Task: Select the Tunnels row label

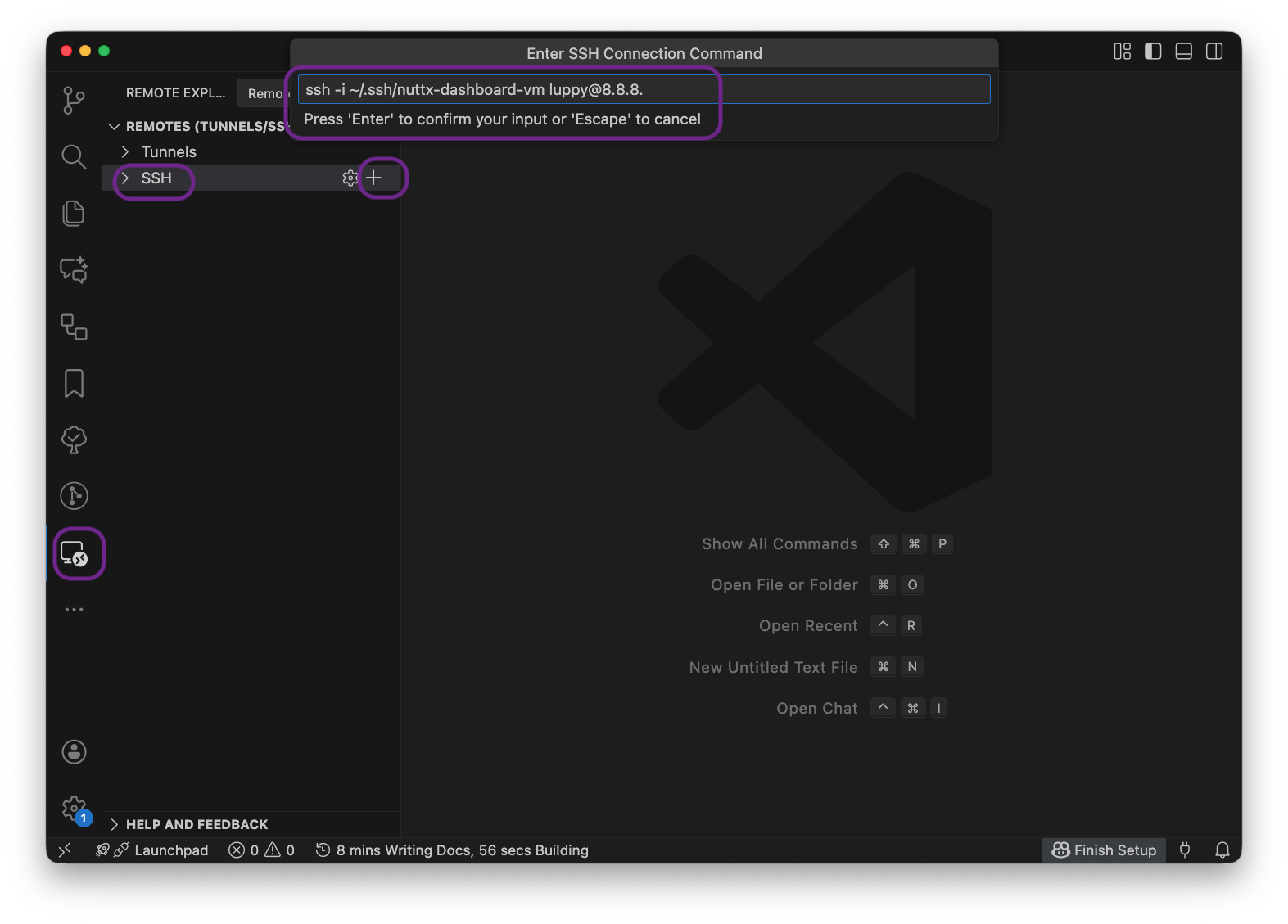Action: coord(169,151)
